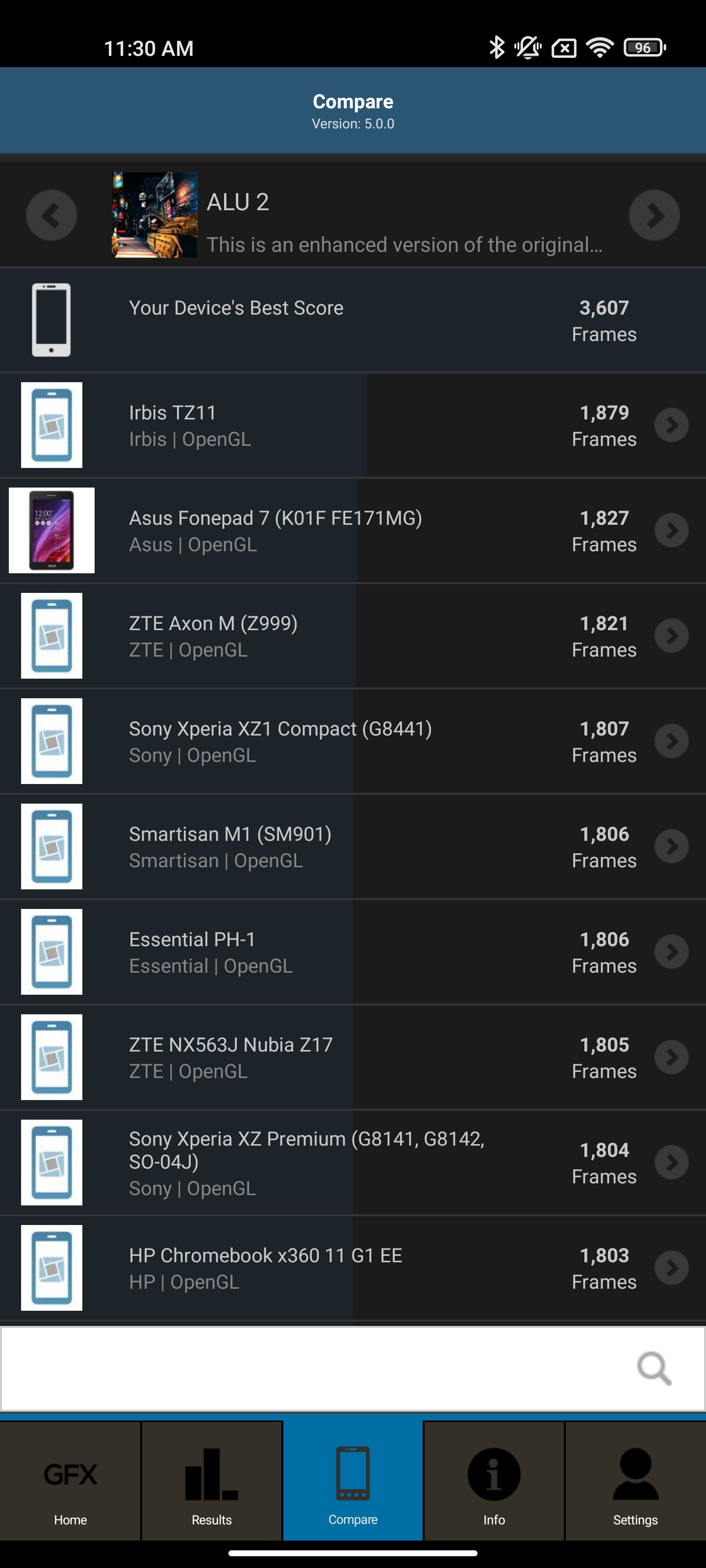Switch to the Results tab
The image size is (706, 1568).
tap(211, 1481)
